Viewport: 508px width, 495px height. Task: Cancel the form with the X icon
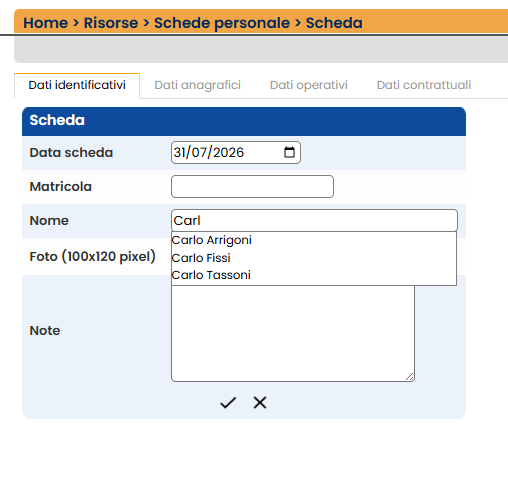click(260, 402)
